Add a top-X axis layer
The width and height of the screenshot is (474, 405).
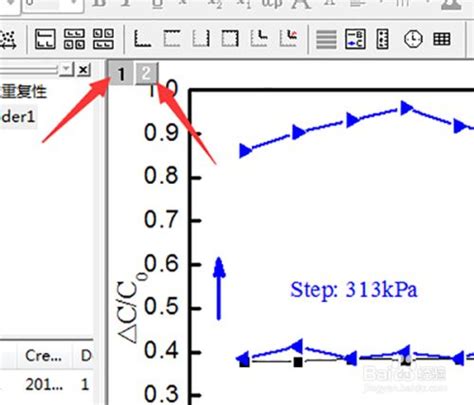[172, 38]
